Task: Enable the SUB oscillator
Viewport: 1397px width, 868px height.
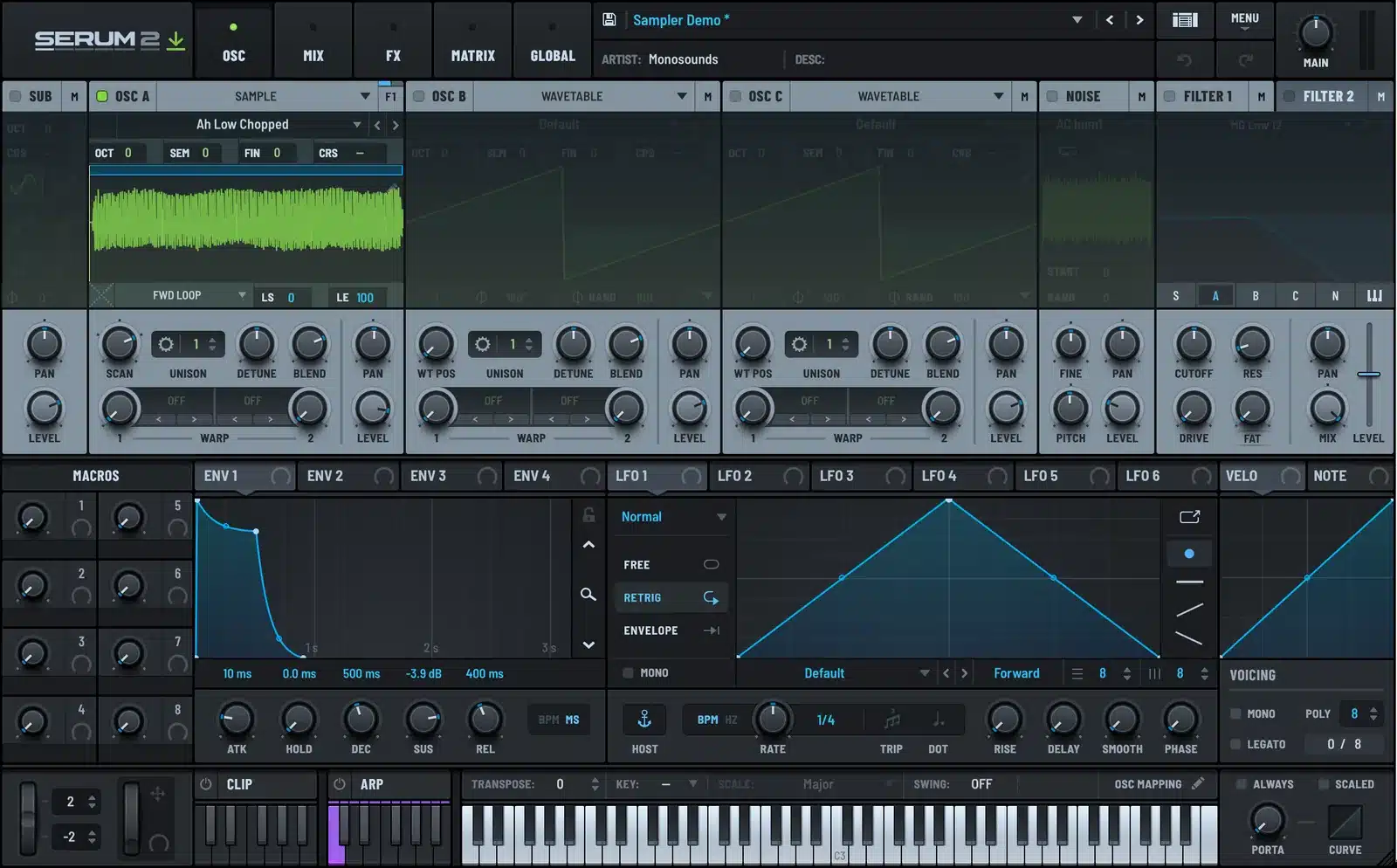Action: pos(15,96)
